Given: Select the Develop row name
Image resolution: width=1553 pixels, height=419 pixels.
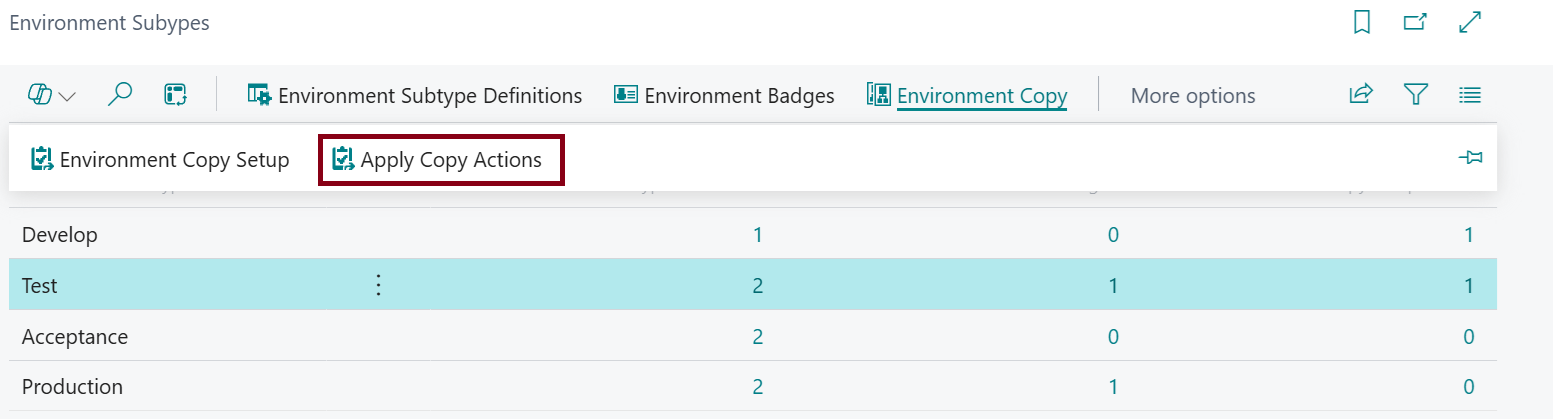Looking at the screenshot, I should click(x=60, y=235).
